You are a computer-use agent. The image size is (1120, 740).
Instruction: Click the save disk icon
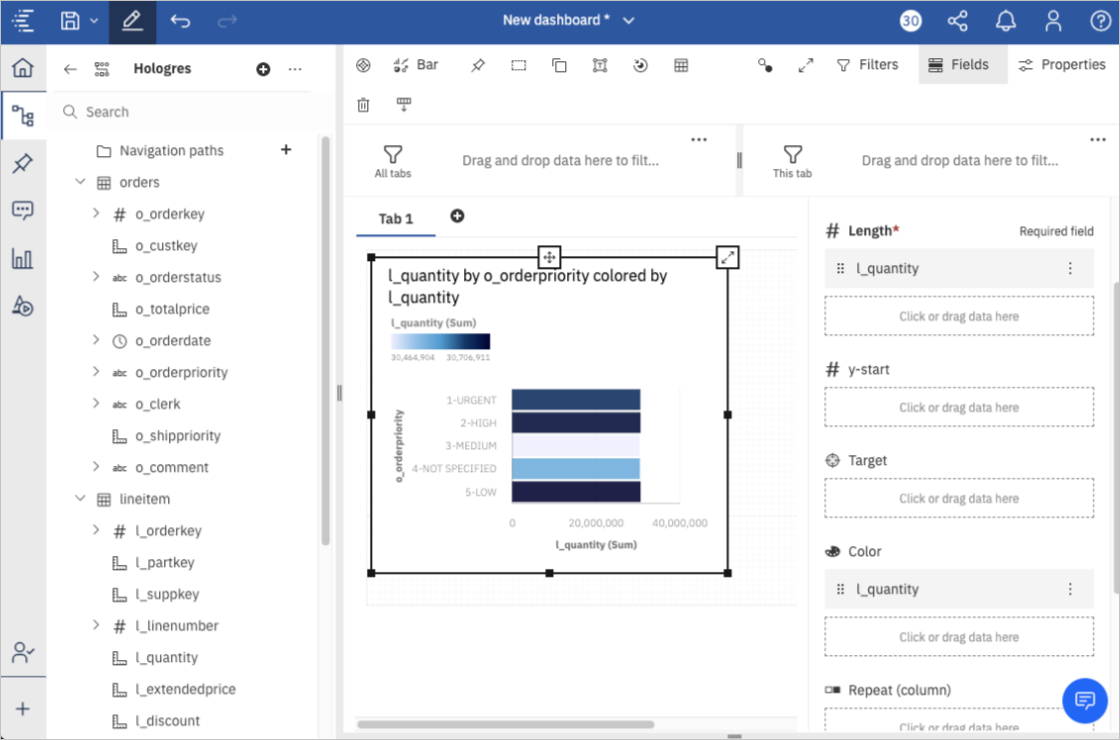click(70, 21)
